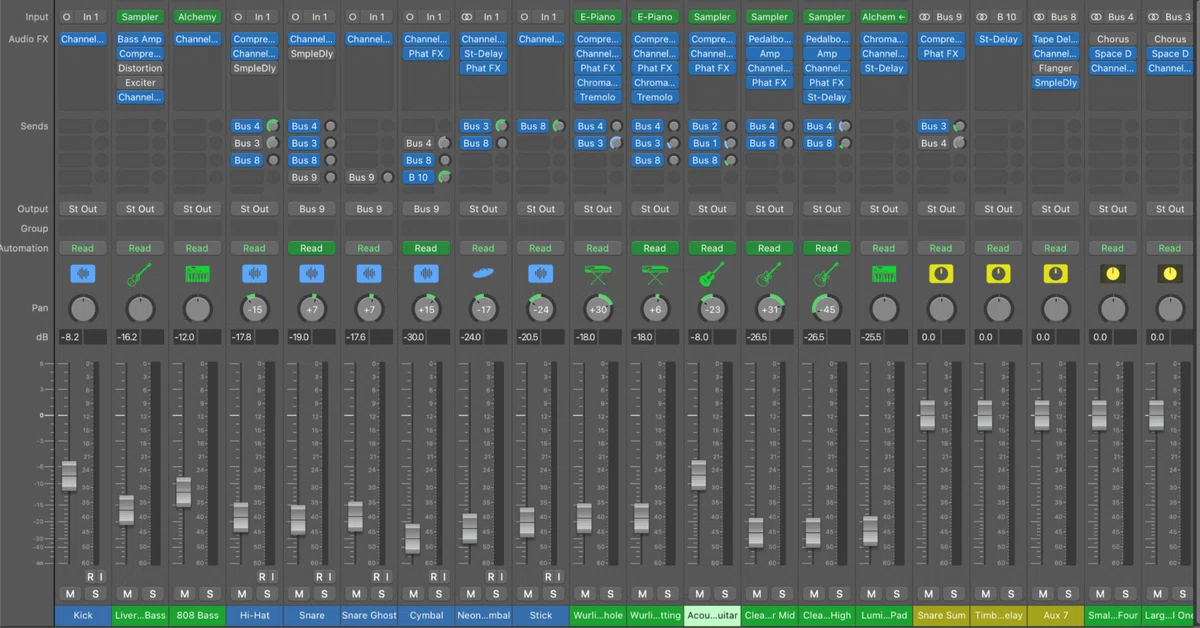
Task: Open B 10 input slot on Timb...elay strip
Action: [1006, 17]
